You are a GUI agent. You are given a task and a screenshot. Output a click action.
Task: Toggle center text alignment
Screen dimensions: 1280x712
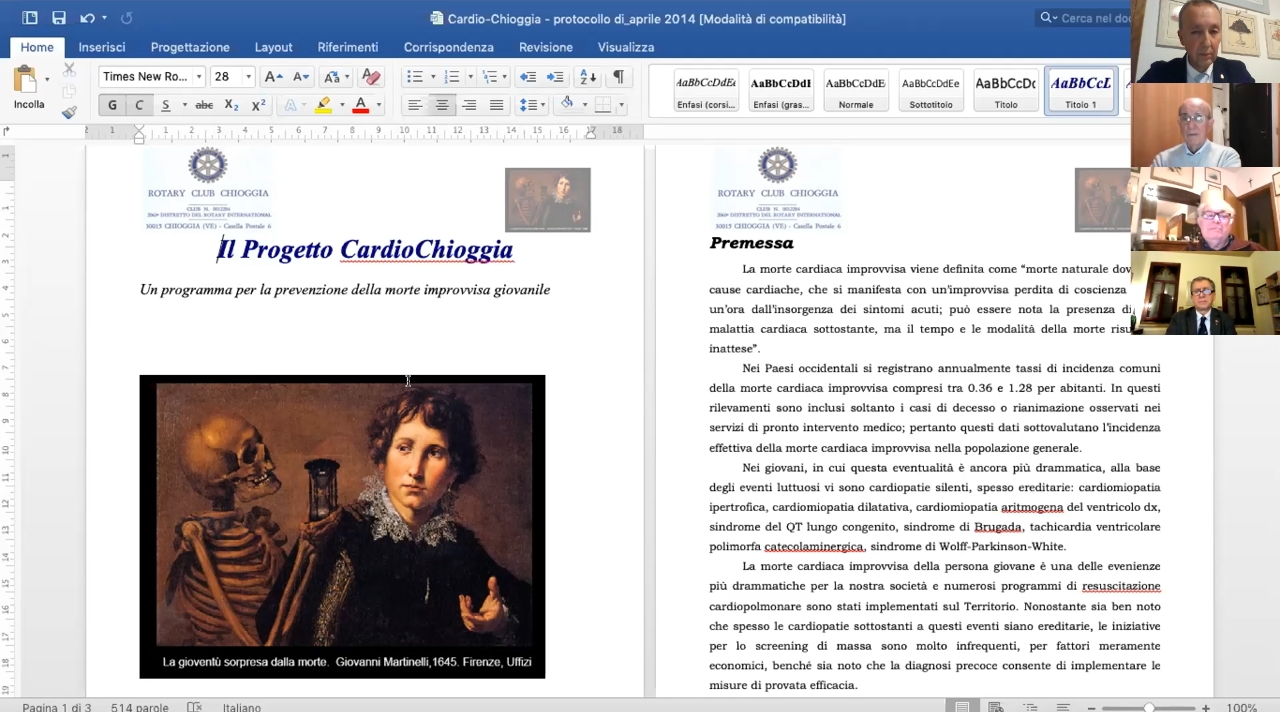441,105
